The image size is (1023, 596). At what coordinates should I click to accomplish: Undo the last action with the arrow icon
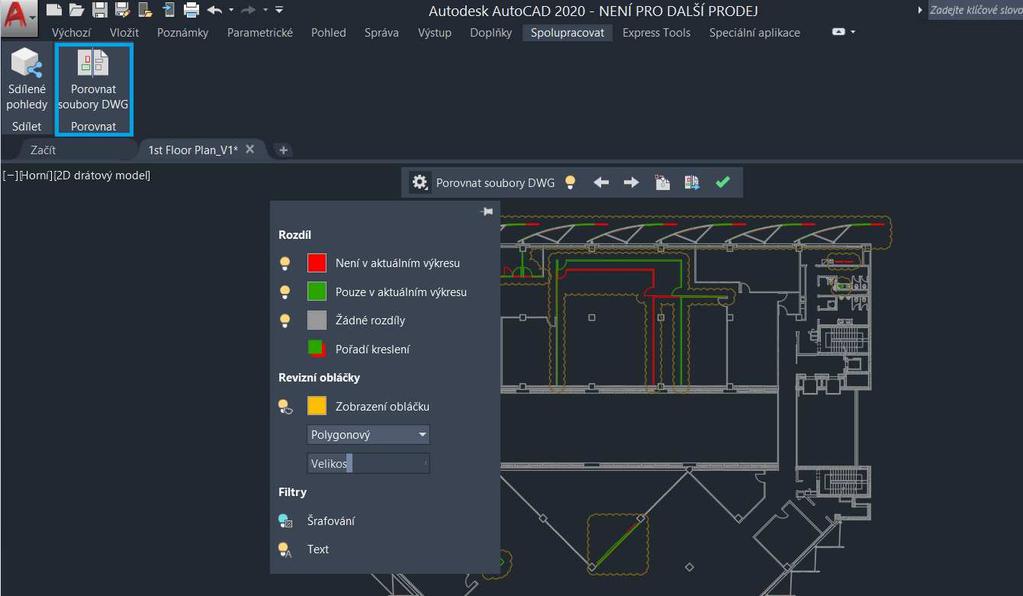(x=214, y=10)
